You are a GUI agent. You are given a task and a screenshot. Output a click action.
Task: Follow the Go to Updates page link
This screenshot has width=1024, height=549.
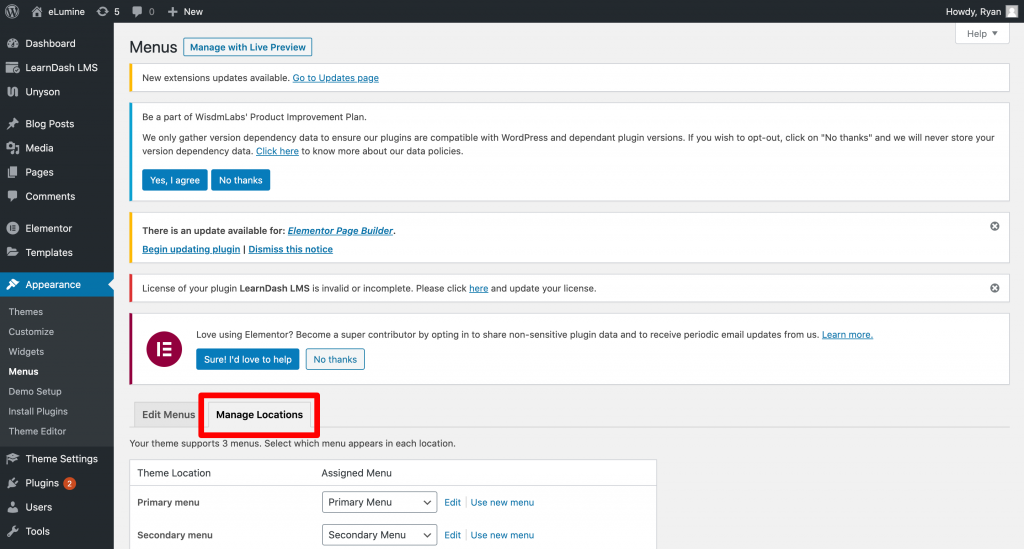click(x=335, y=78)
